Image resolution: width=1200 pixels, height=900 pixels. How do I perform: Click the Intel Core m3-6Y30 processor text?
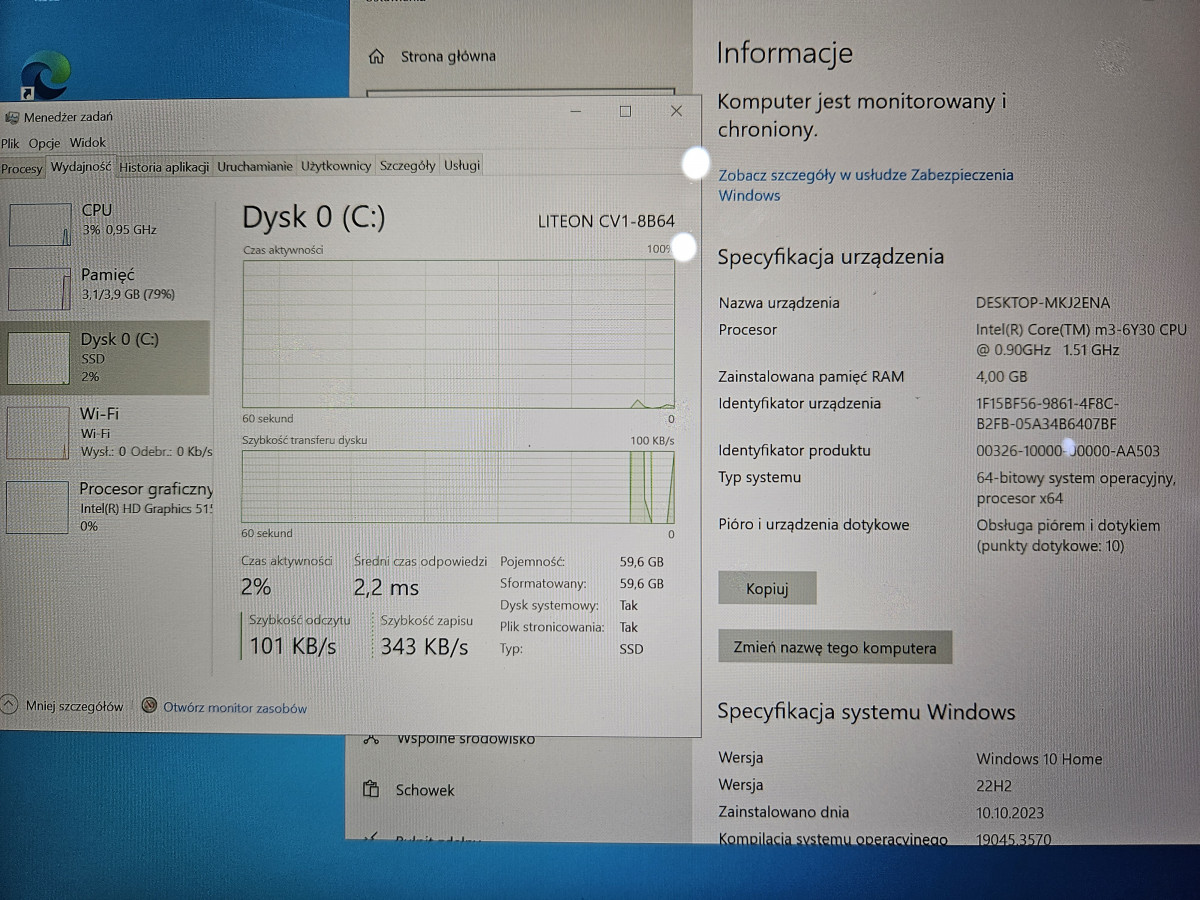1081,340
